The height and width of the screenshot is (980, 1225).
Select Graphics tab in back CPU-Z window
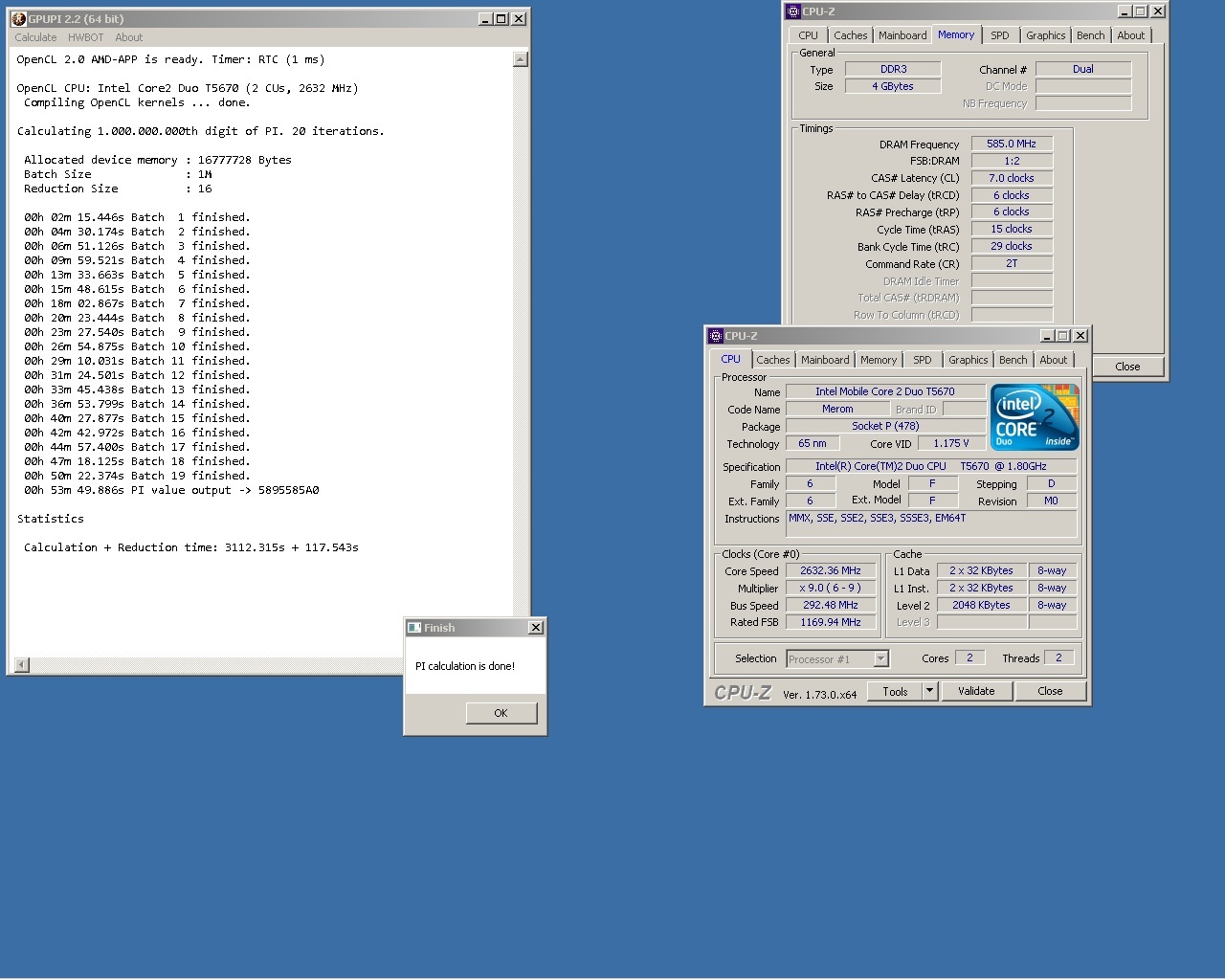1046,35
